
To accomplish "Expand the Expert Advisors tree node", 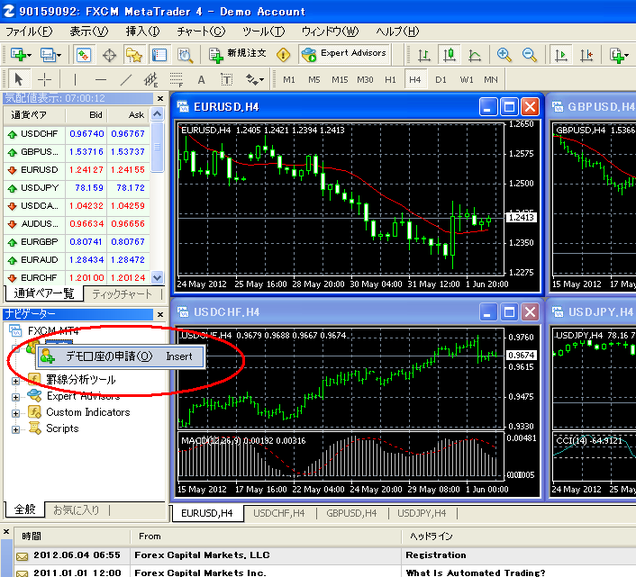I will click(15, 397).
